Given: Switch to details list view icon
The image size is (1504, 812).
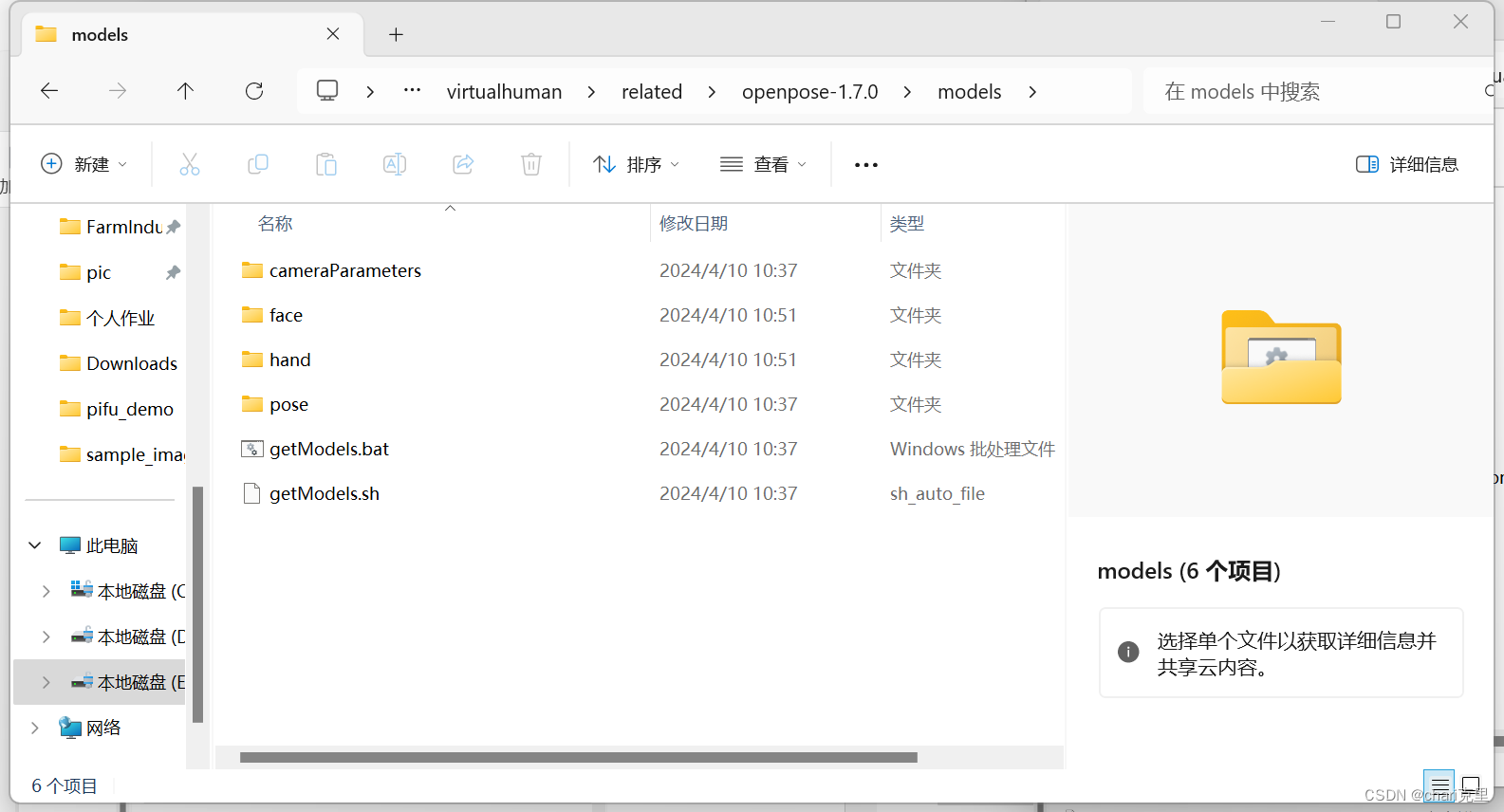Looking at the screenshot, I should click(x=1439, y=784).
